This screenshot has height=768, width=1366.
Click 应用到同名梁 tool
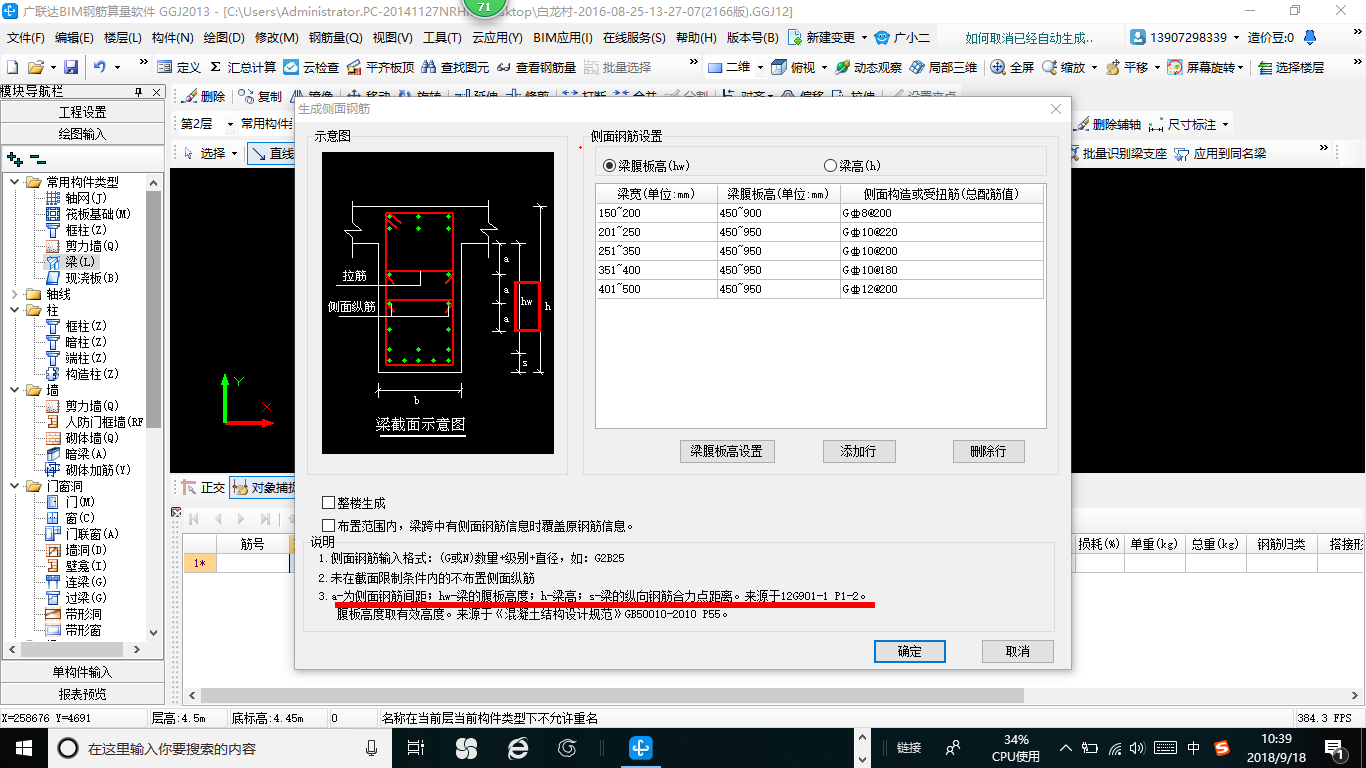1220,153
